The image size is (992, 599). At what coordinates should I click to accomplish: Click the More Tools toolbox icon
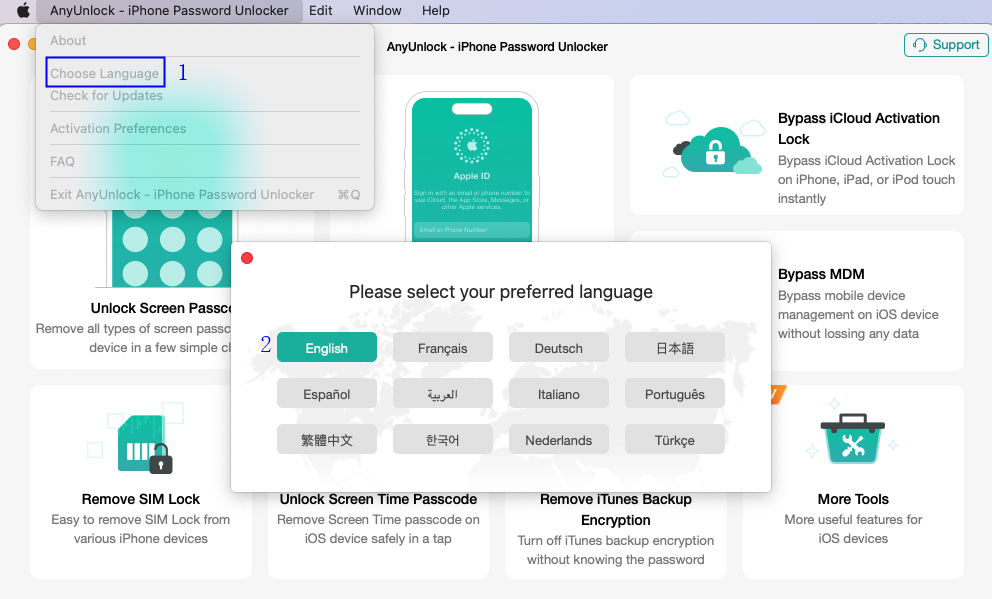click(852, 439)
